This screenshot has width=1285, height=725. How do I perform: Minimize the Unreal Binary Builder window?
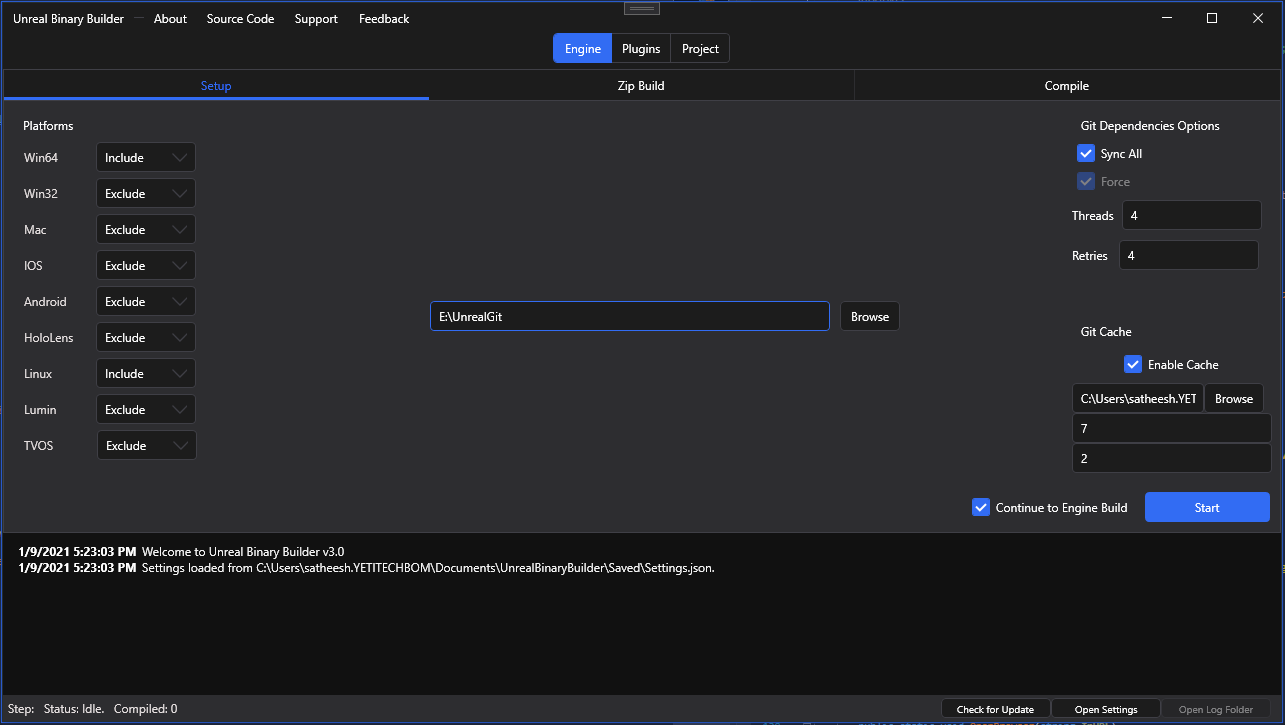(x=1166, y=18)
